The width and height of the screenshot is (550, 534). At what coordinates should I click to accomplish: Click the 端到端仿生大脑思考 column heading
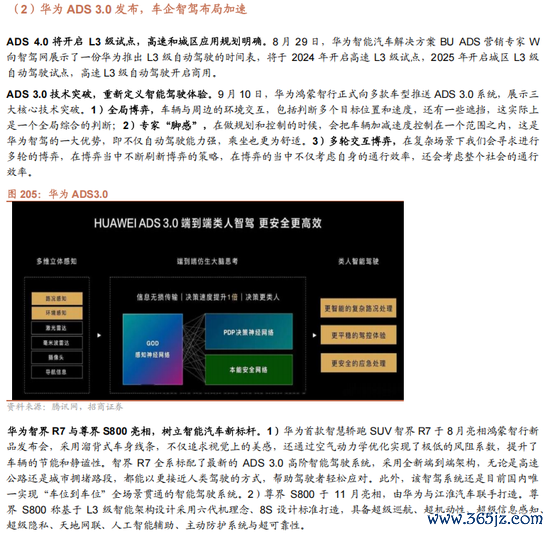(207, 261)
